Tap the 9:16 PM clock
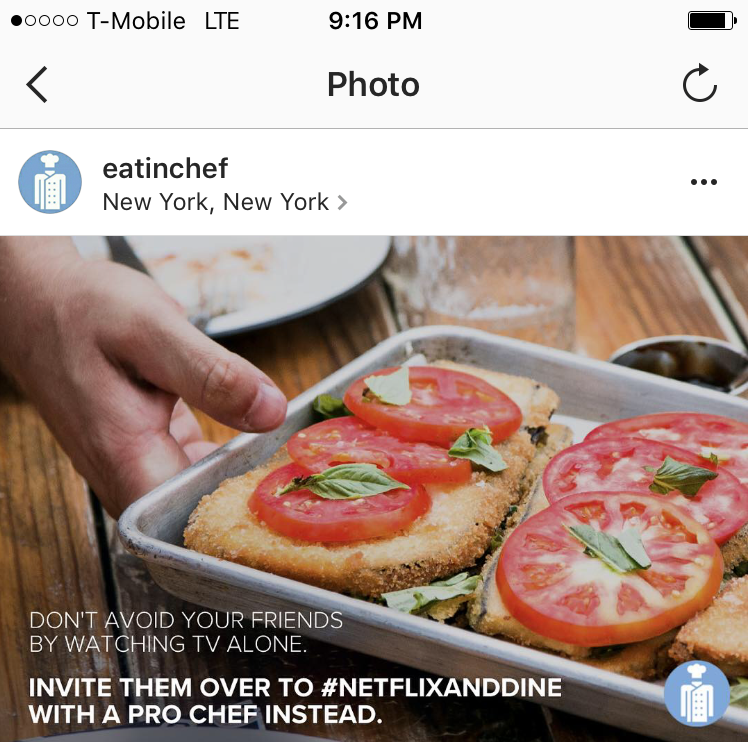748x753 pixels. [375, 21]
